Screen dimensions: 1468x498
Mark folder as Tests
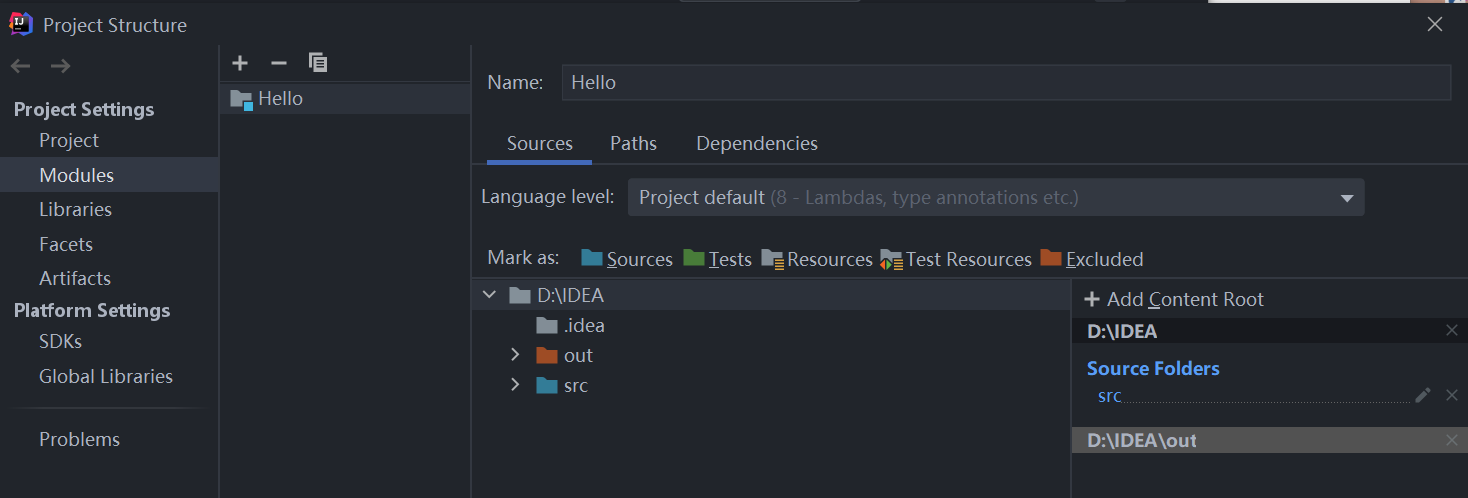[717, 259]
